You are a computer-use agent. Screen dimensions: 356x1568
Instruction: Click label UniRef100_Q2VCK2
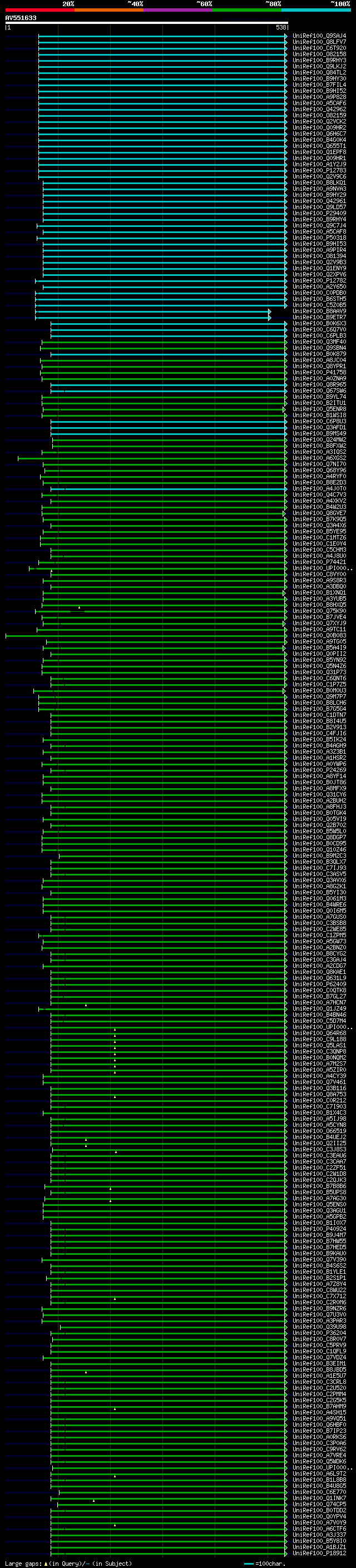[319, 122]
